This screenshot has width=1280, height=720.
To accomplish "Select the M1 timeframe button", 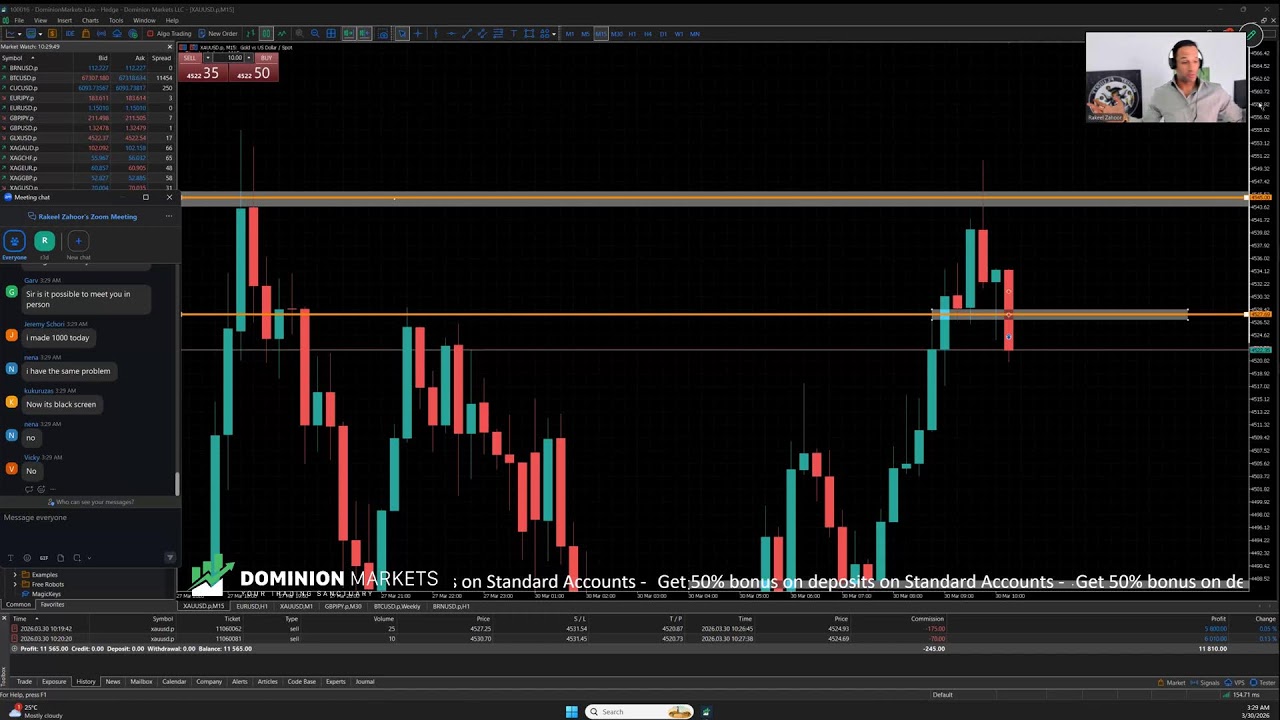I will pyautogui.click(x=570, y=34).
